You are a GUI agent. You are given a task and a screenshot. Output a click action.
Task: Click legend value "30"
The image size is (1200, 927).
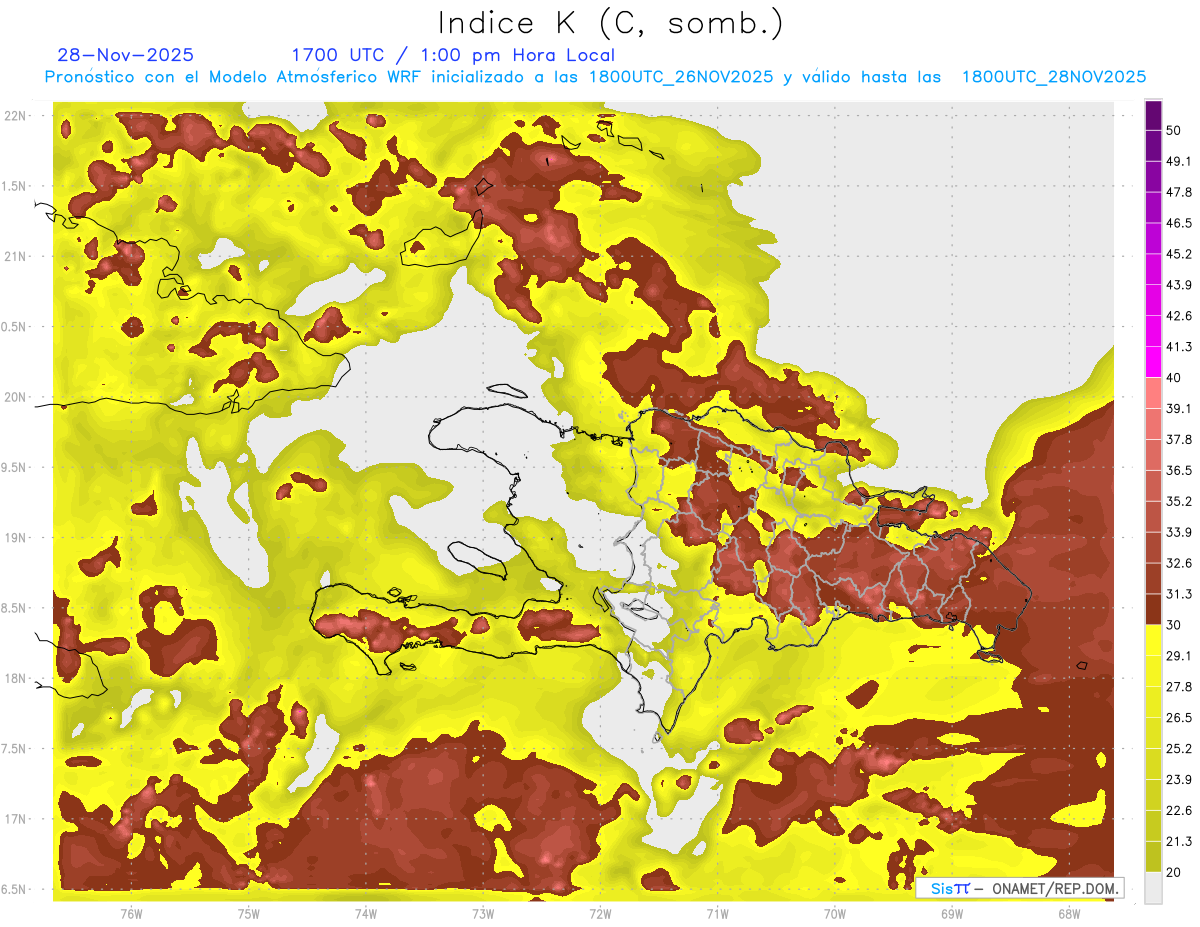tap(1174, 625)
